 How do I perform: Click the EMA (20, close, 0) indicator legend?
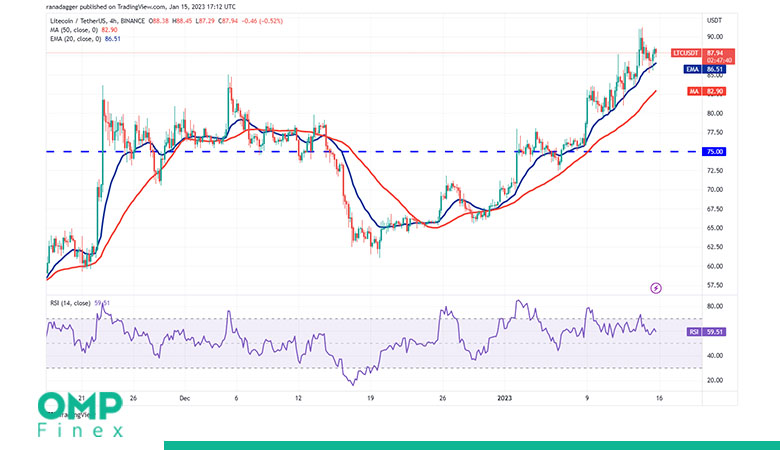(x=78, y=39)
